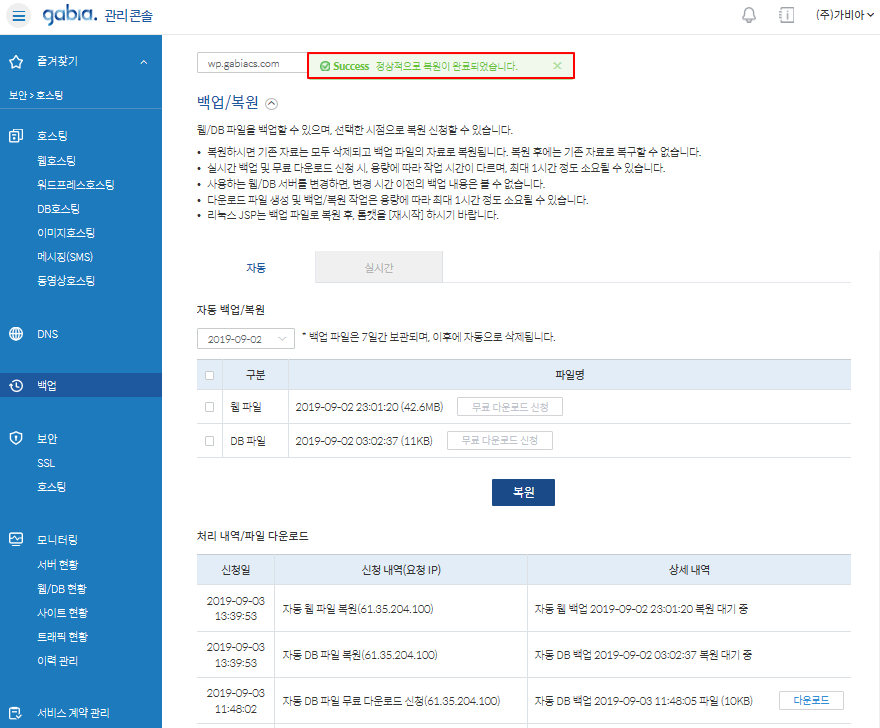Expand the (주)가비아 account dropdown
This screenshot has height=728, width=880.
pos(845,15)
